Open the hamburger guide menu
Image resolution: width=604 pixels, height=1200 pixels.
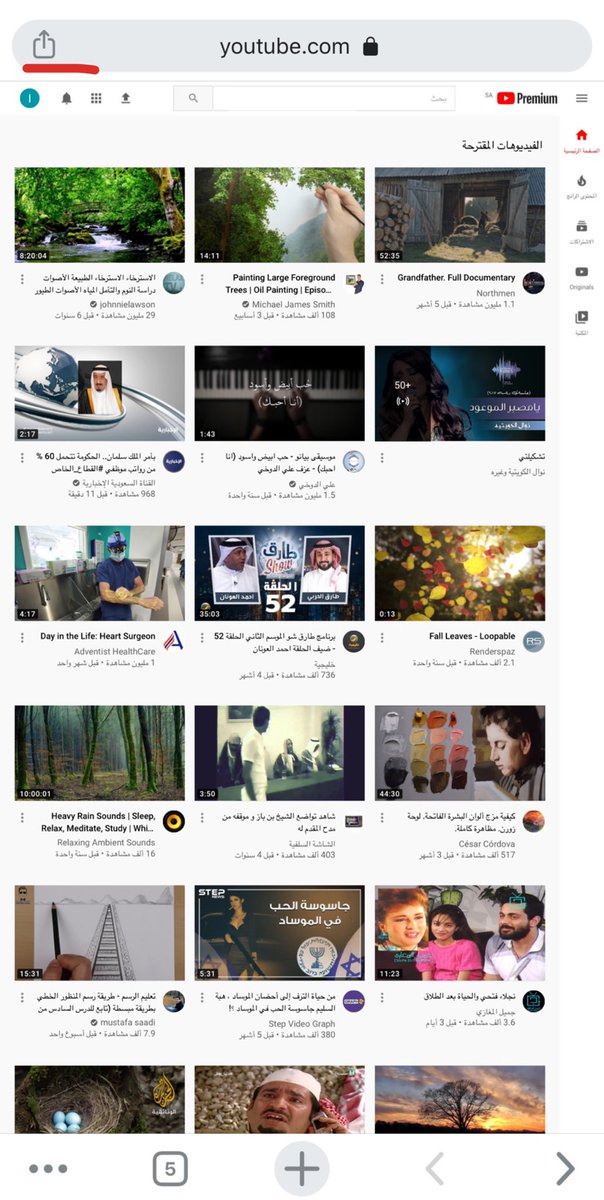581,98
